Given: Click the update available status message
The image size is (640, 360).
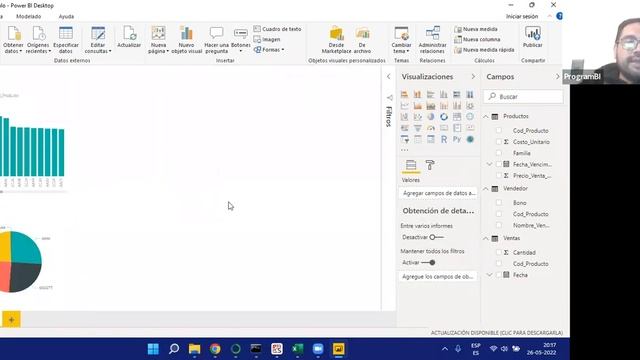Looking at the screenshot, I should coord(497,333).
